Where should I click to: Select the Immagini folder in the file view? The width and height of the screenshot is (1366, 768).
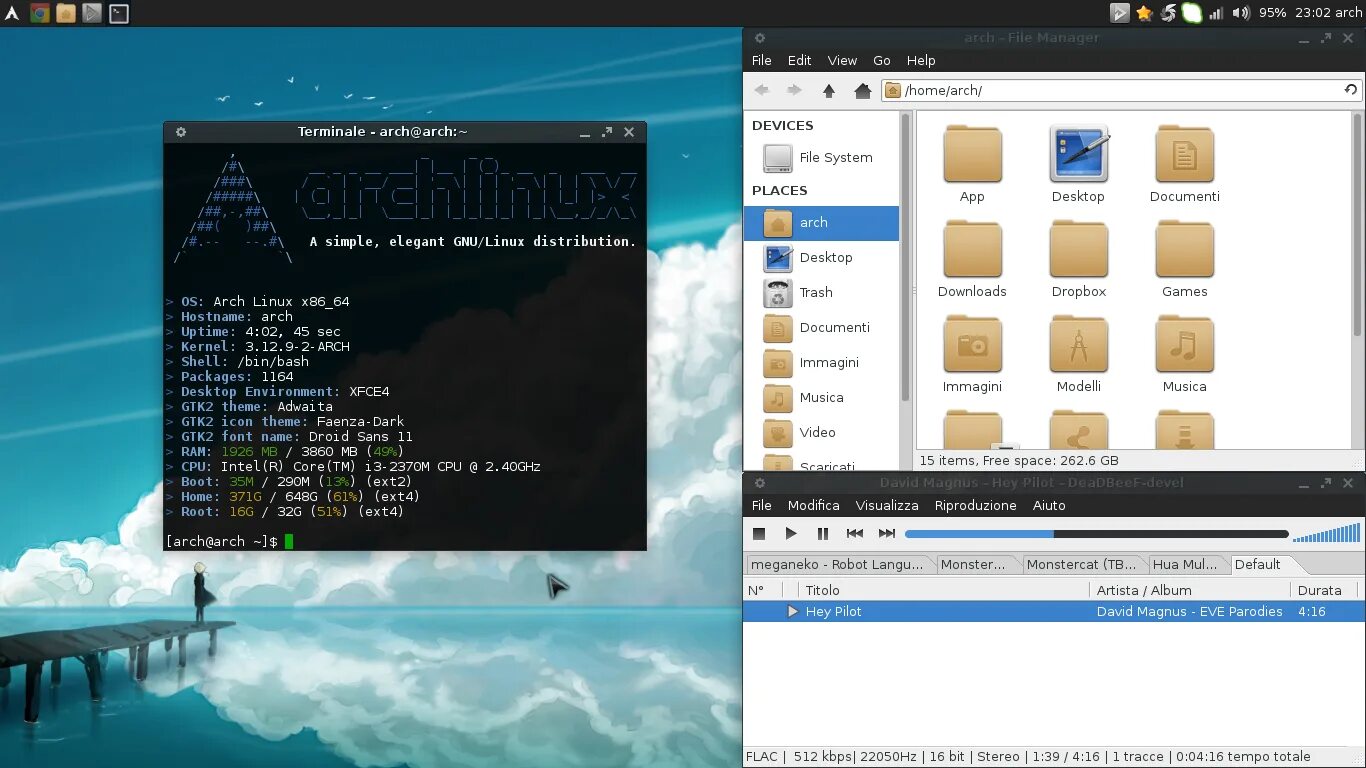[972, 355]
